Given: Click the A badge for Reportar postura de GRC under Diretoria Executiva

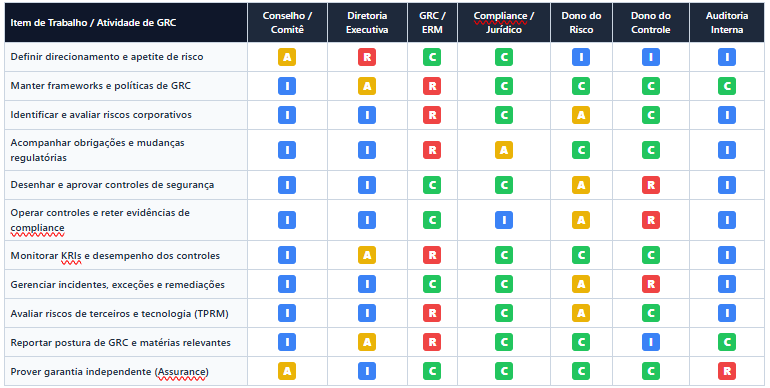Looking at the screenshot, I should (367, 342).
